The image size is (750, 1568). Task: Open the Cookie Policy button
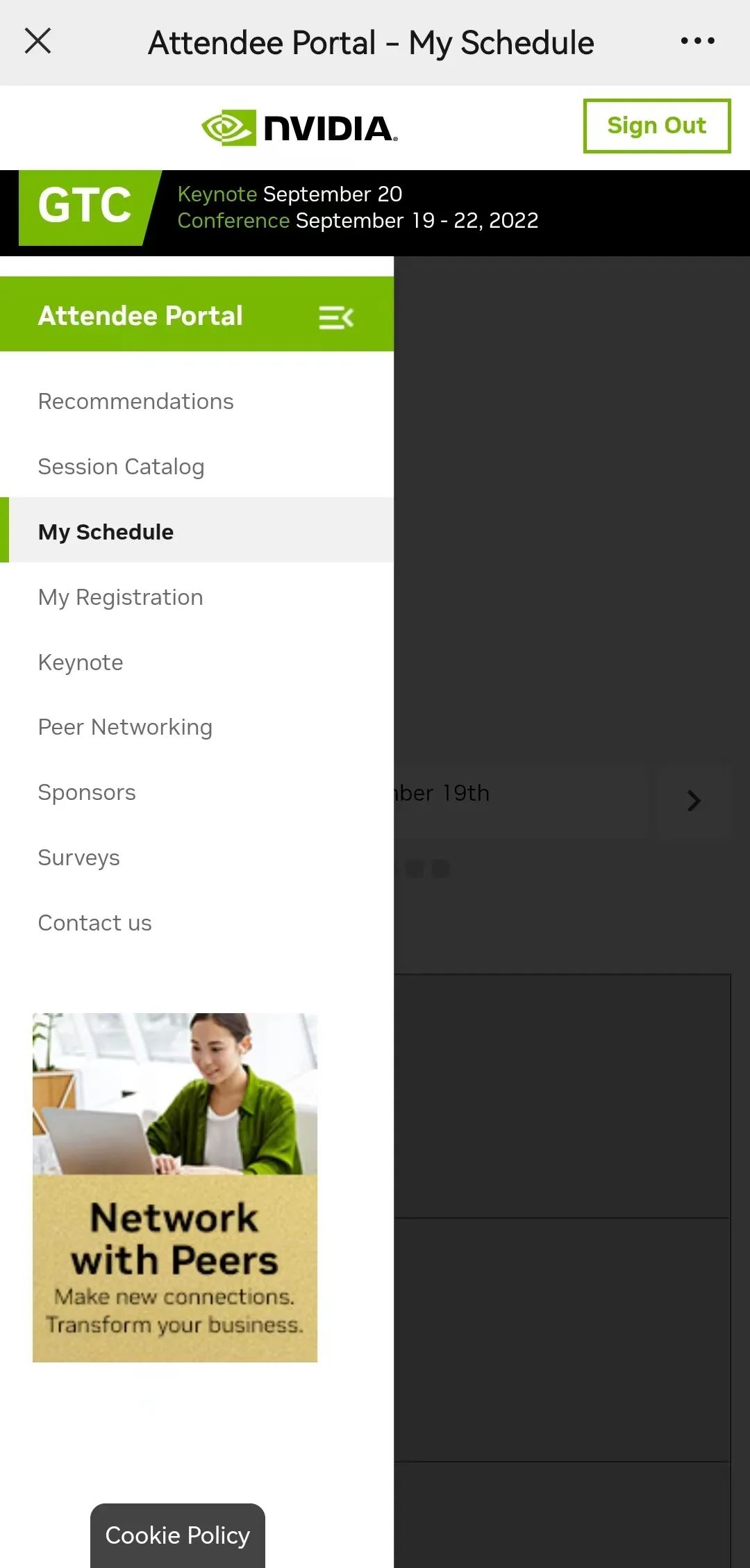177,1535
